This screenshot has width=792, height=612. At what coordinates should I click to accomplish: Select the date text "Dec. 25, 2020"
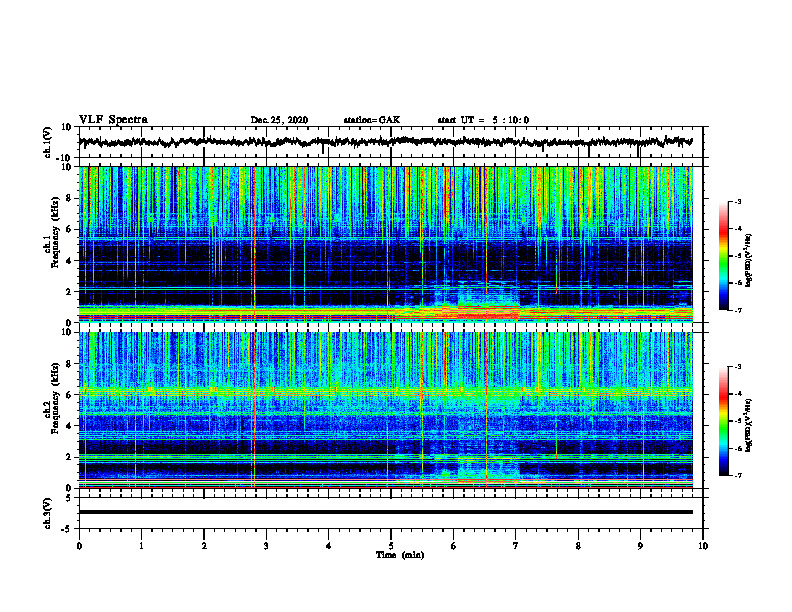point(279,120)
